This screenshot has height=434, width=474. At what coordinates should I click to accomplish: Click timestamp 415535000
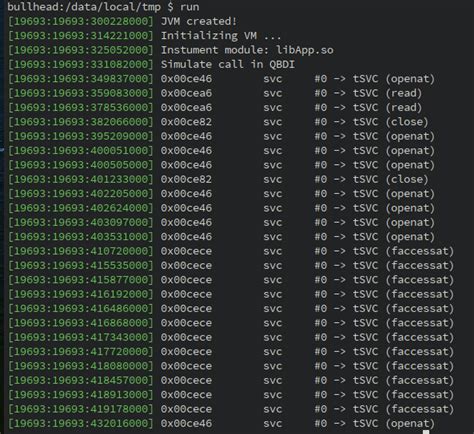[x=119, y=265]
